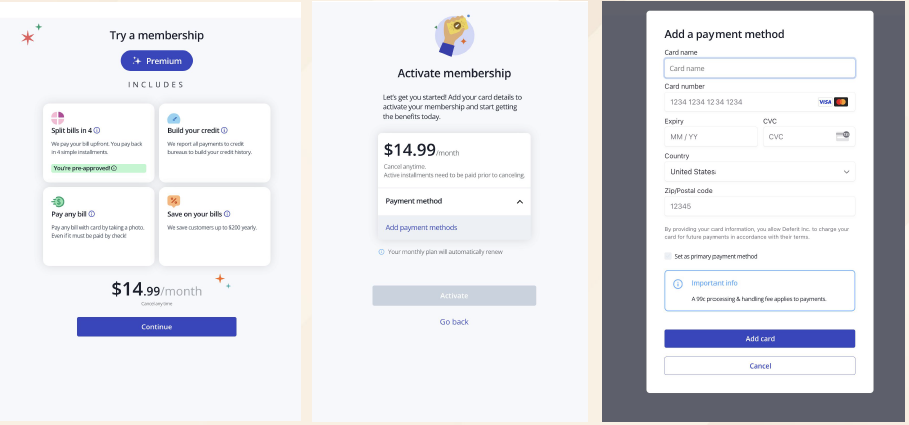Click Add payment methods link

pyautogui.click(x=421, y=227)
